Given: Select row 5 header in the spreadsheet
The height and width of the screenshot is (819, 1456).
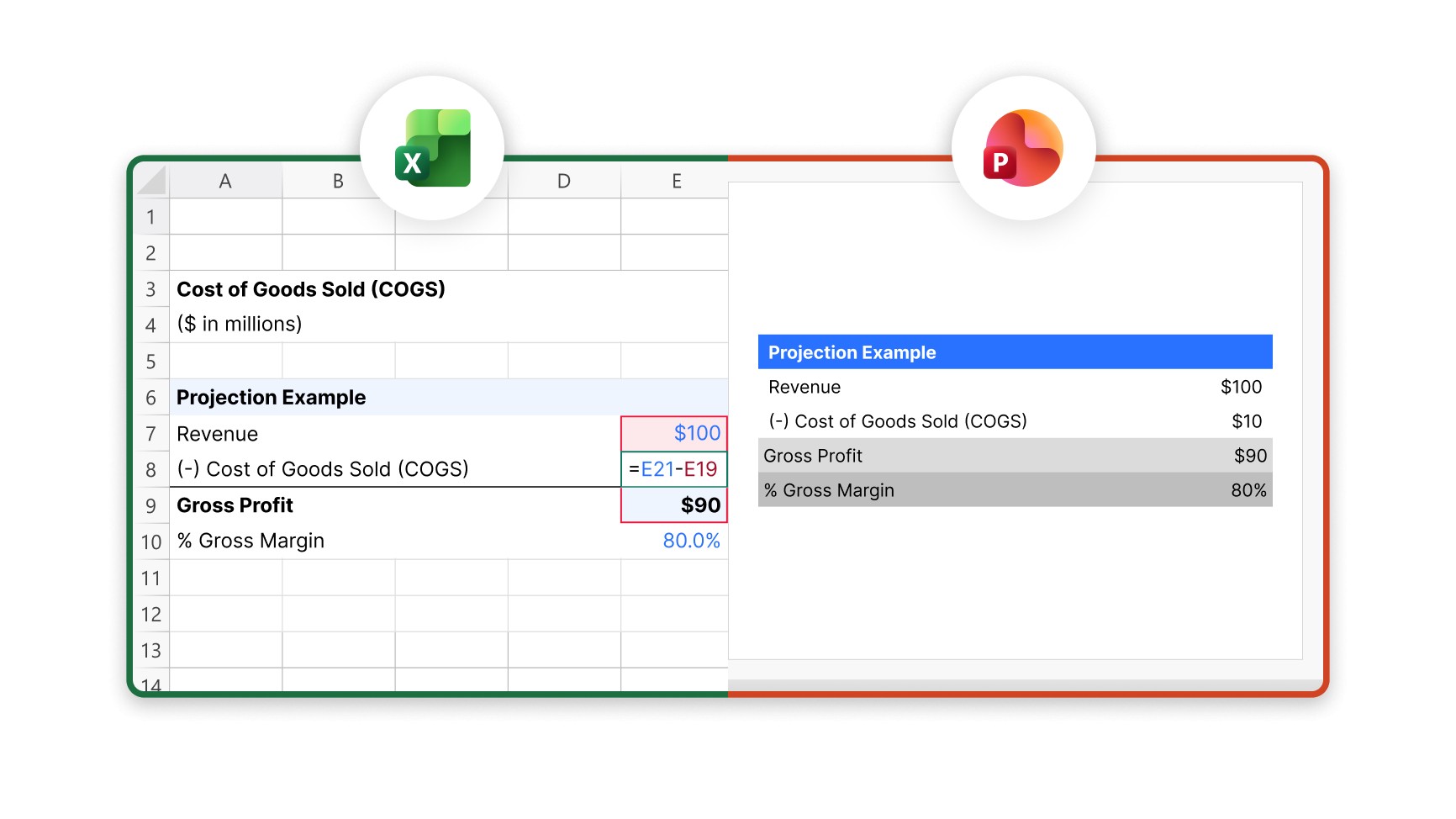Looking at the screenshot, I should tap(151, 362).
